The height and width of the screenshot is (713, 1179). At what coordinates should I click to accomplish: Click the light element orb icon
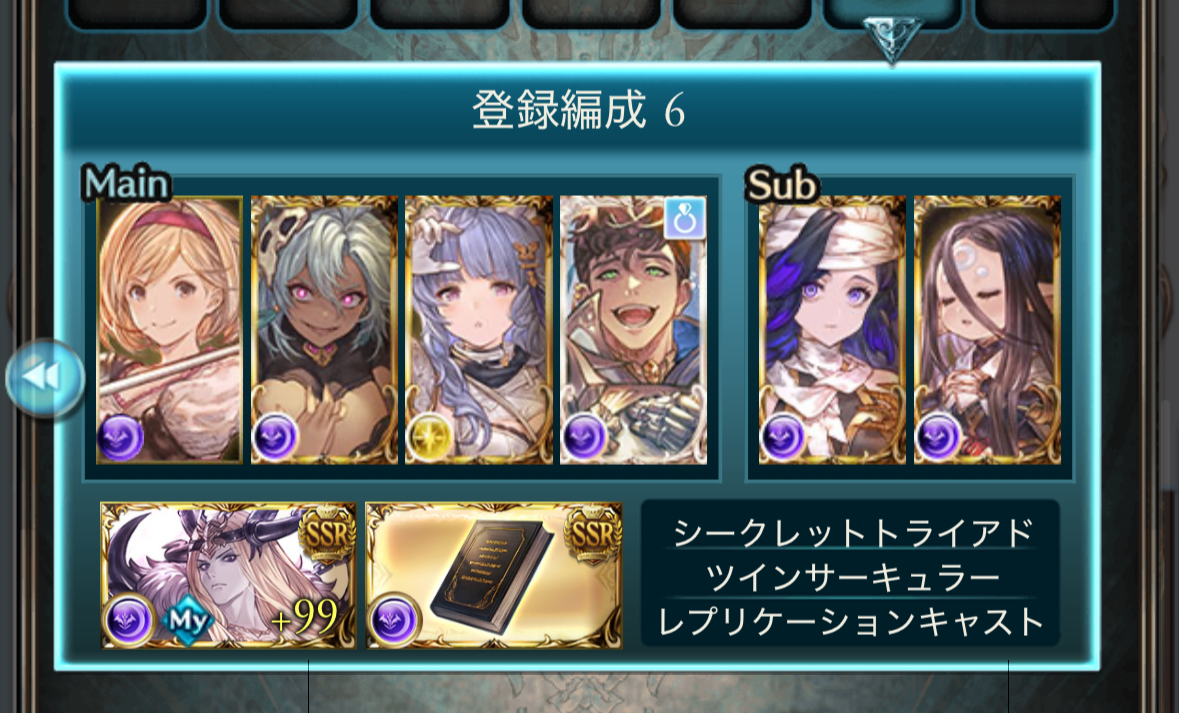click(429, 437)
